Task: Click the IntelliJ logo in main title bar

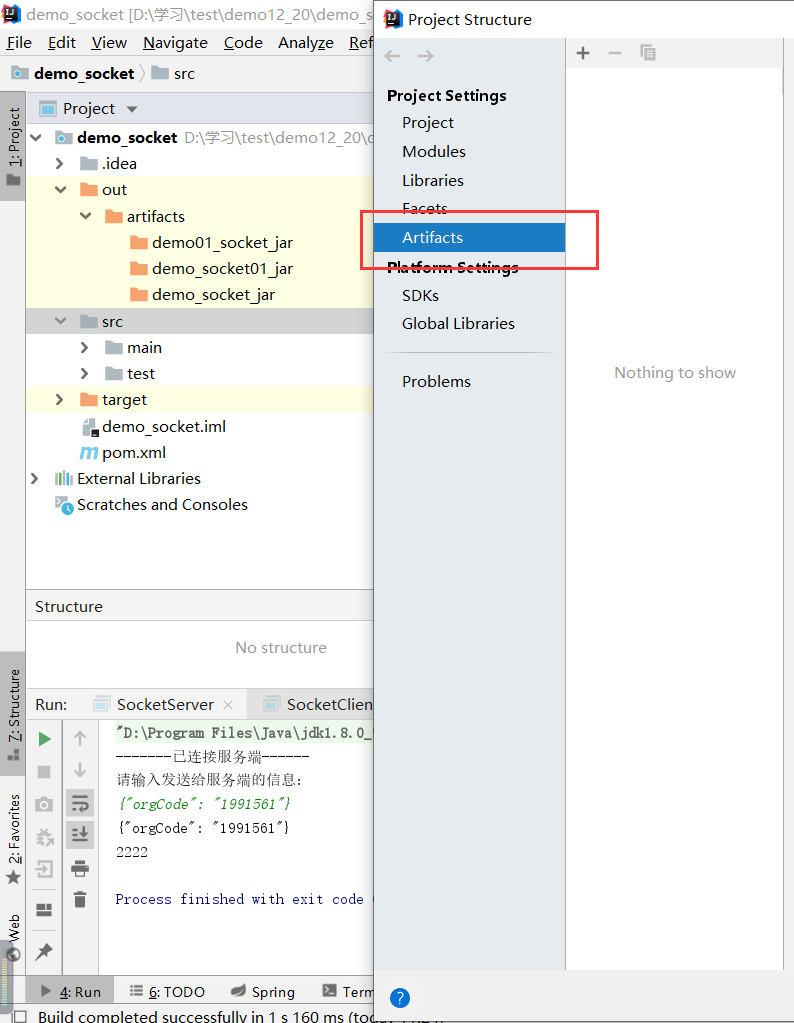Action: pyautogui.click(x=12, y=14)
